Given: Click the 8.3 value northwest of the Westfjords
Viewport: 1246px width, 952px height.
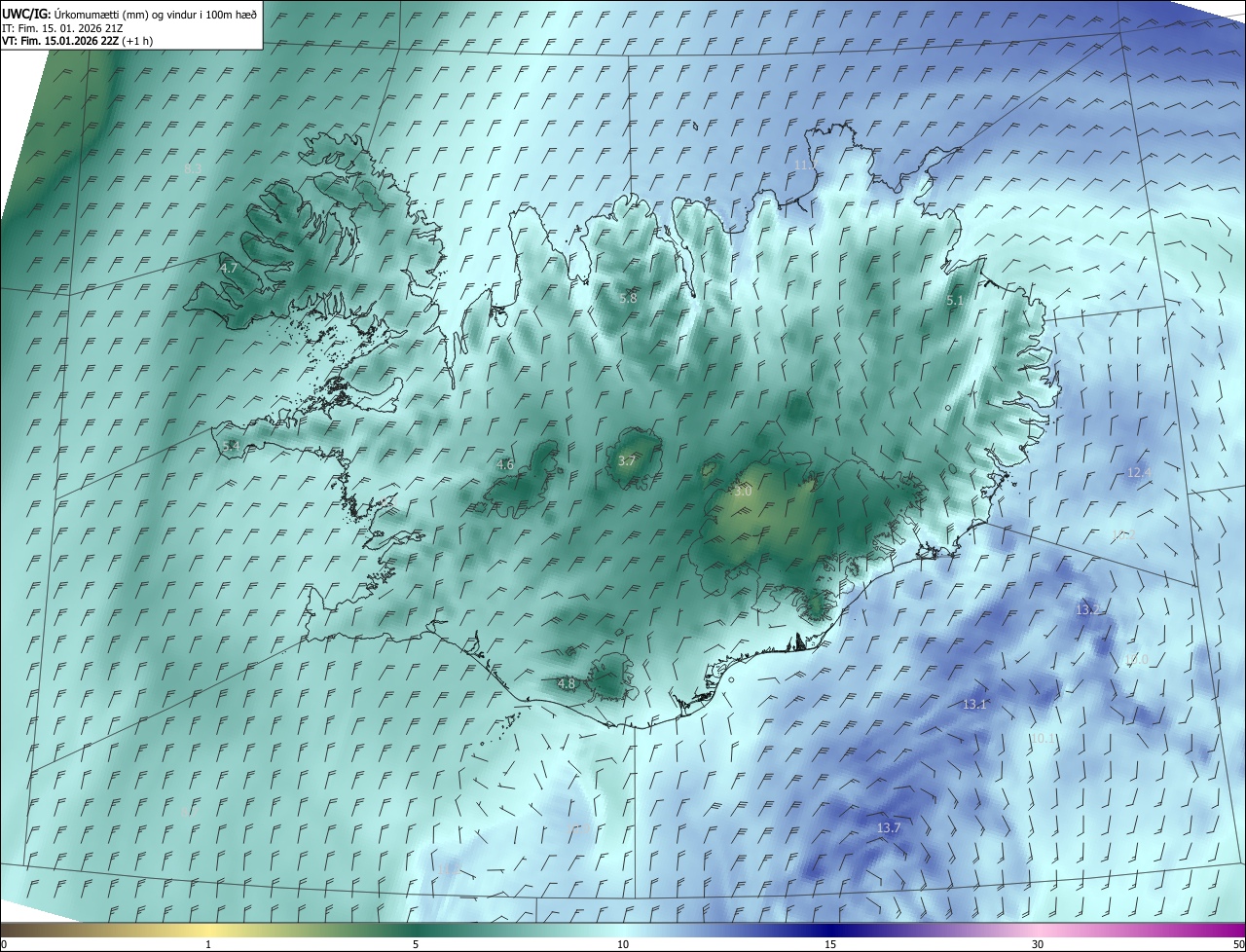Looking at the screenshot, I should [x=193, y=168].
